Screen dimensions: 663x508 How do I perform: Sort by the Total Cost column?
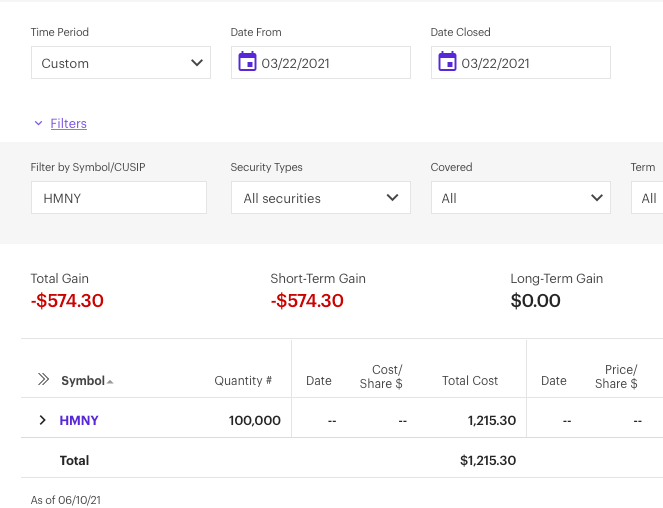pos(470,381)
